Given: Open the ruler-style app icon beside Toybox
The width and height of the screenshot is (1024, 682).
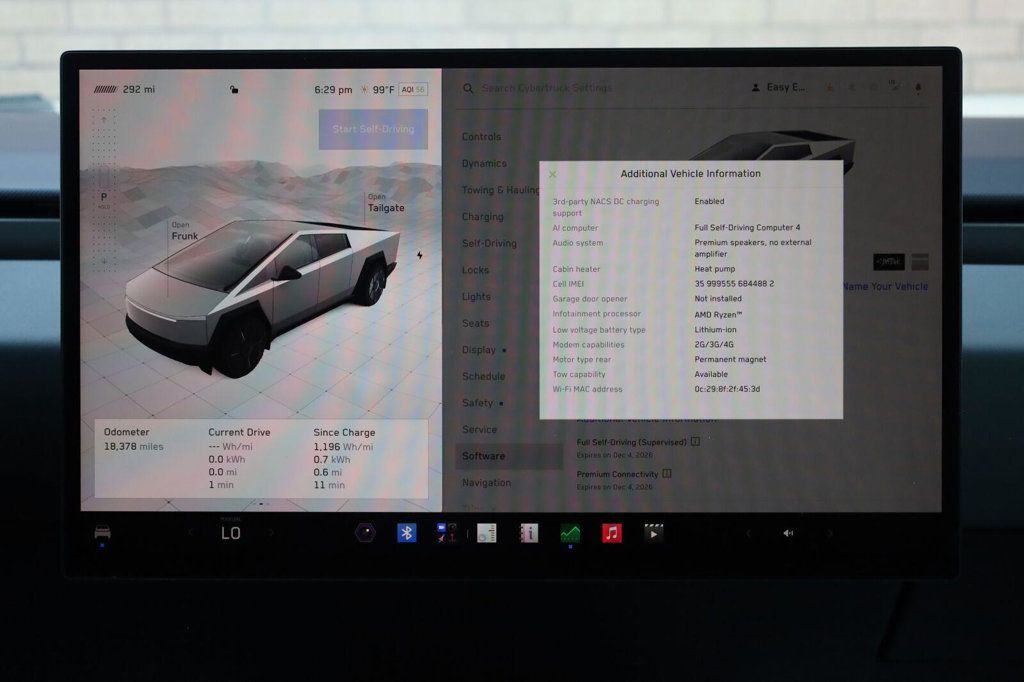Looking at the screenshot, I should pyautogui.click(x=487, y=533).
